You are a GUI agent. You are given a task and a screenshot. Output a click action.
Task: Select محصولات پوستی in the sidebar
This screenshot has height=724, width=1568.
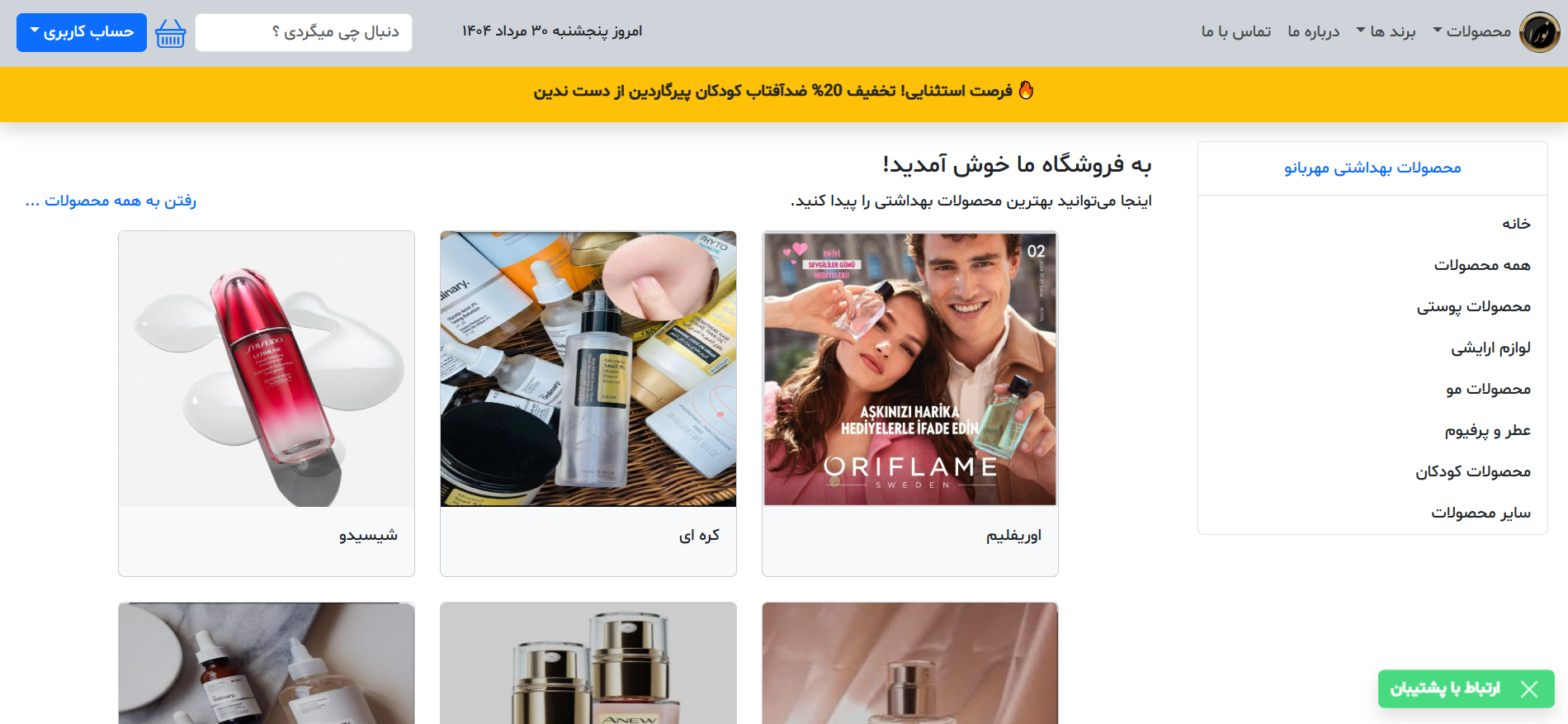pos(1474,306)
